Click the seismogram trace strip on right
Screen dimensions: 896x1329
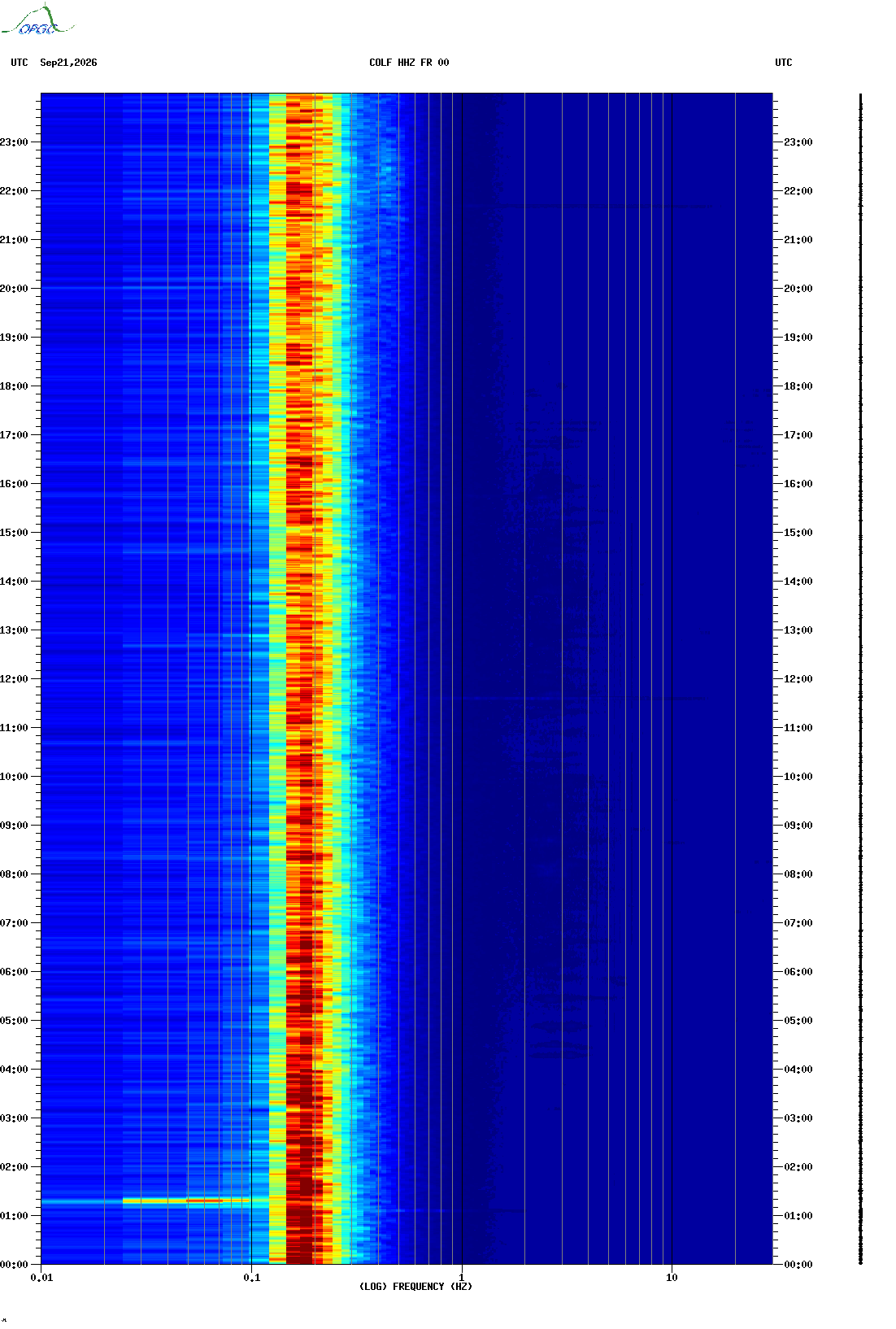pos(861,679)
